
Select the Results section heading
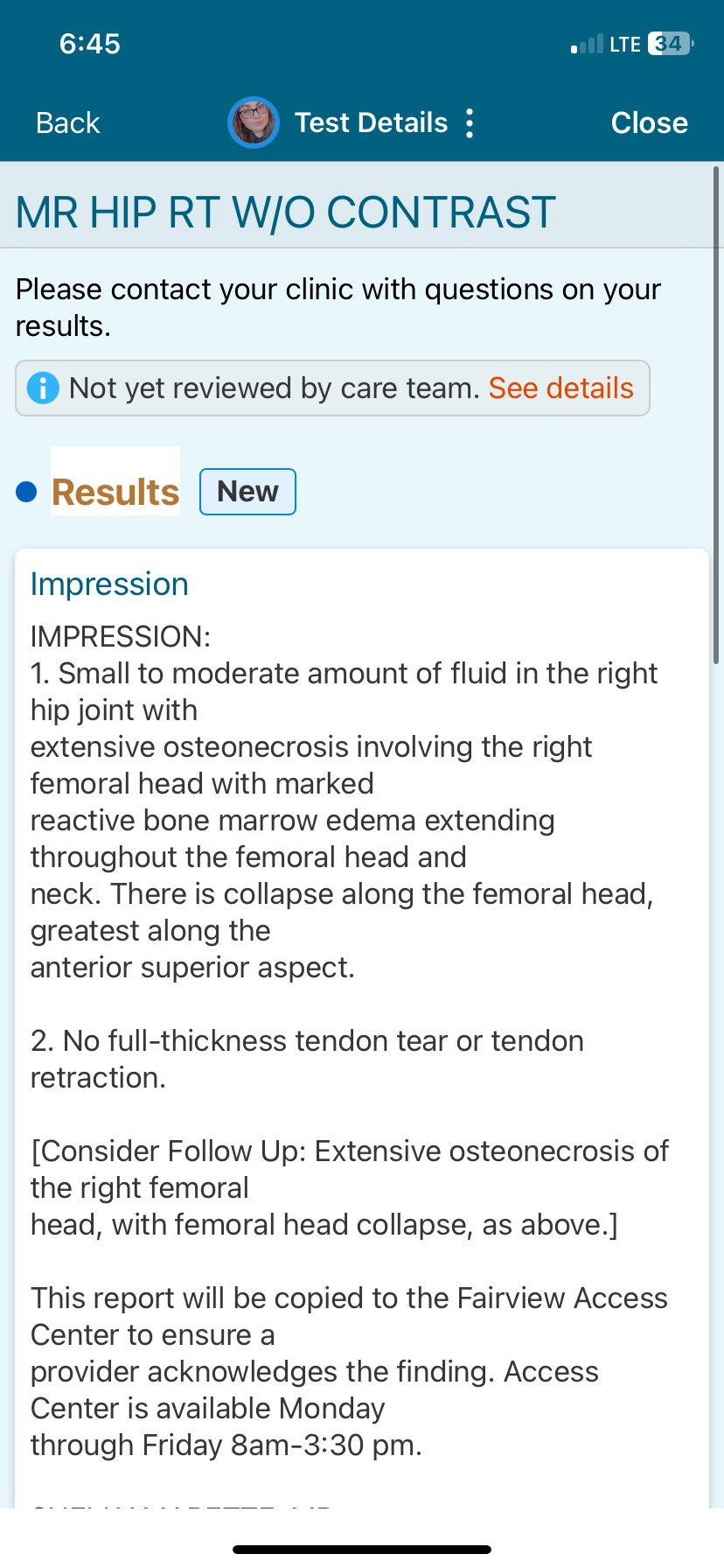pyautogui.click(x=115, y=492)
